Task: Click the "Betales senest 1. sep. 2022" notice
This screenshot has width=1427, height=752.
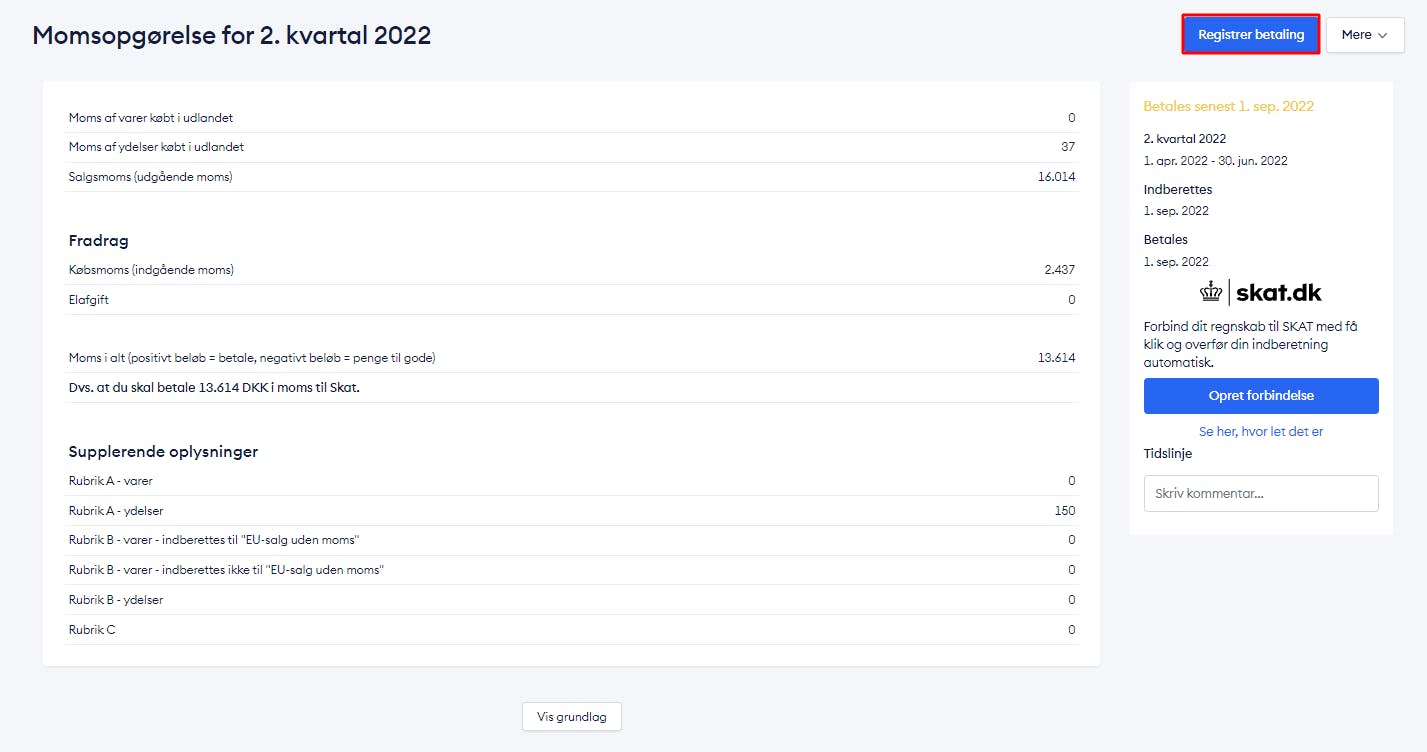Action: click(x=1228, y=106)
